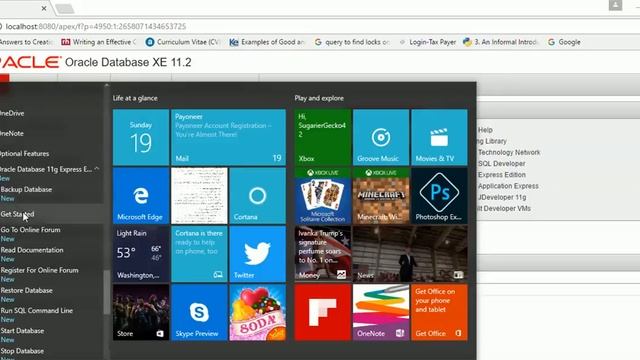Launch Microsoft Edge tile
Image resolution: width=640 pixels, height=360 pixels.
pyautogui.click(x=141, y=196)
